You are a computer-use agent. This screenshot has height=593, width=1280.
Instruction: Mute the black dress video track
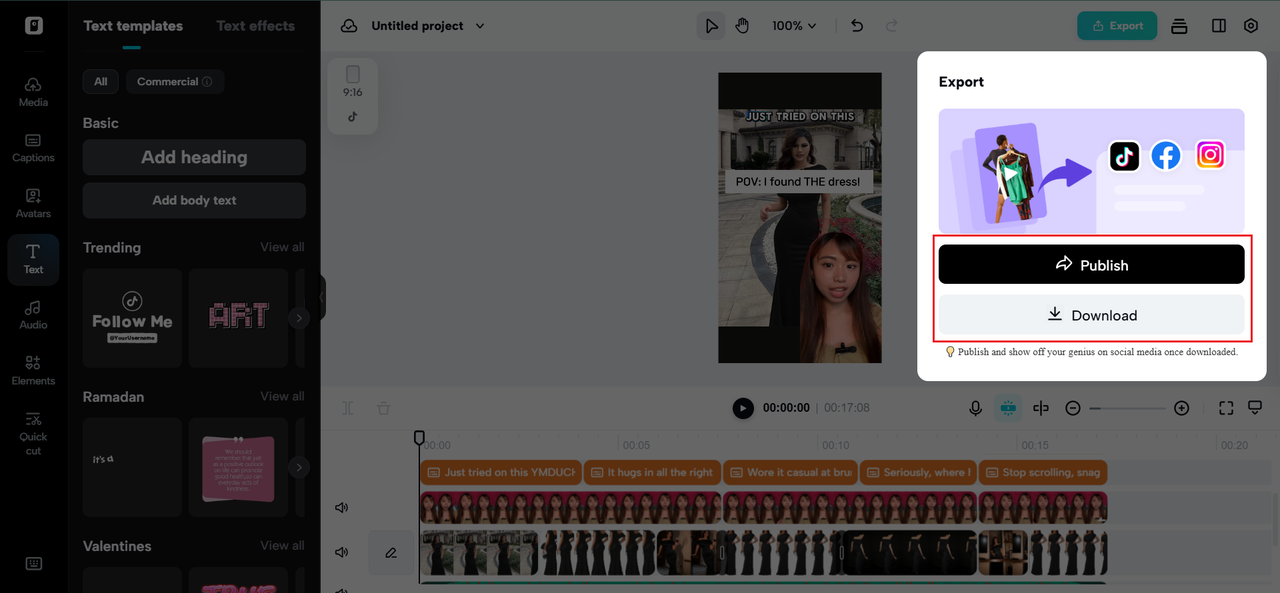point(342,552)
